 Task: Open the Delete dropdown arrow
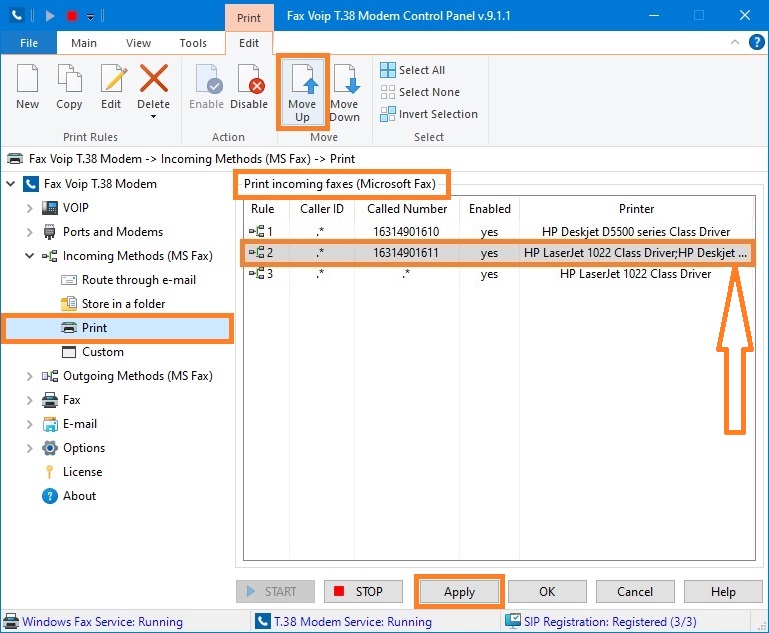tap(154, 117)
